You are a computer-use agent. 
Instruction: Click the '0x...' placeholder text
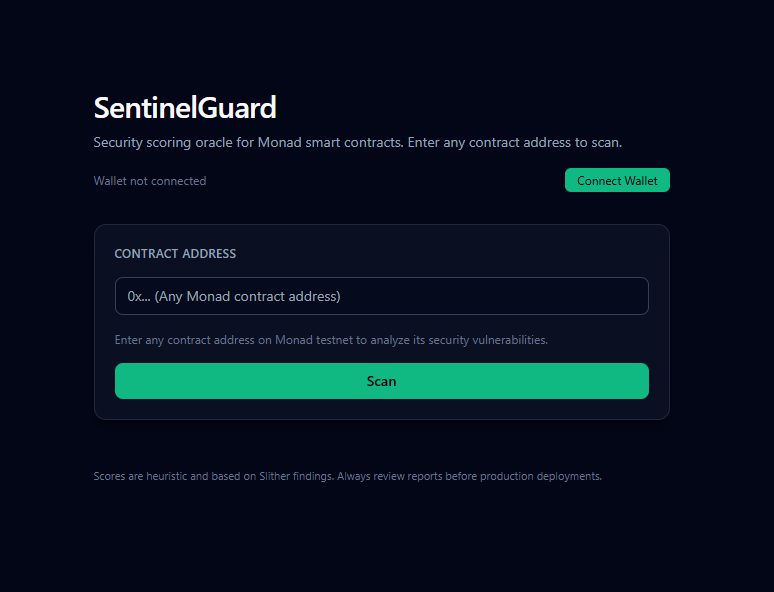pos(138,296)
